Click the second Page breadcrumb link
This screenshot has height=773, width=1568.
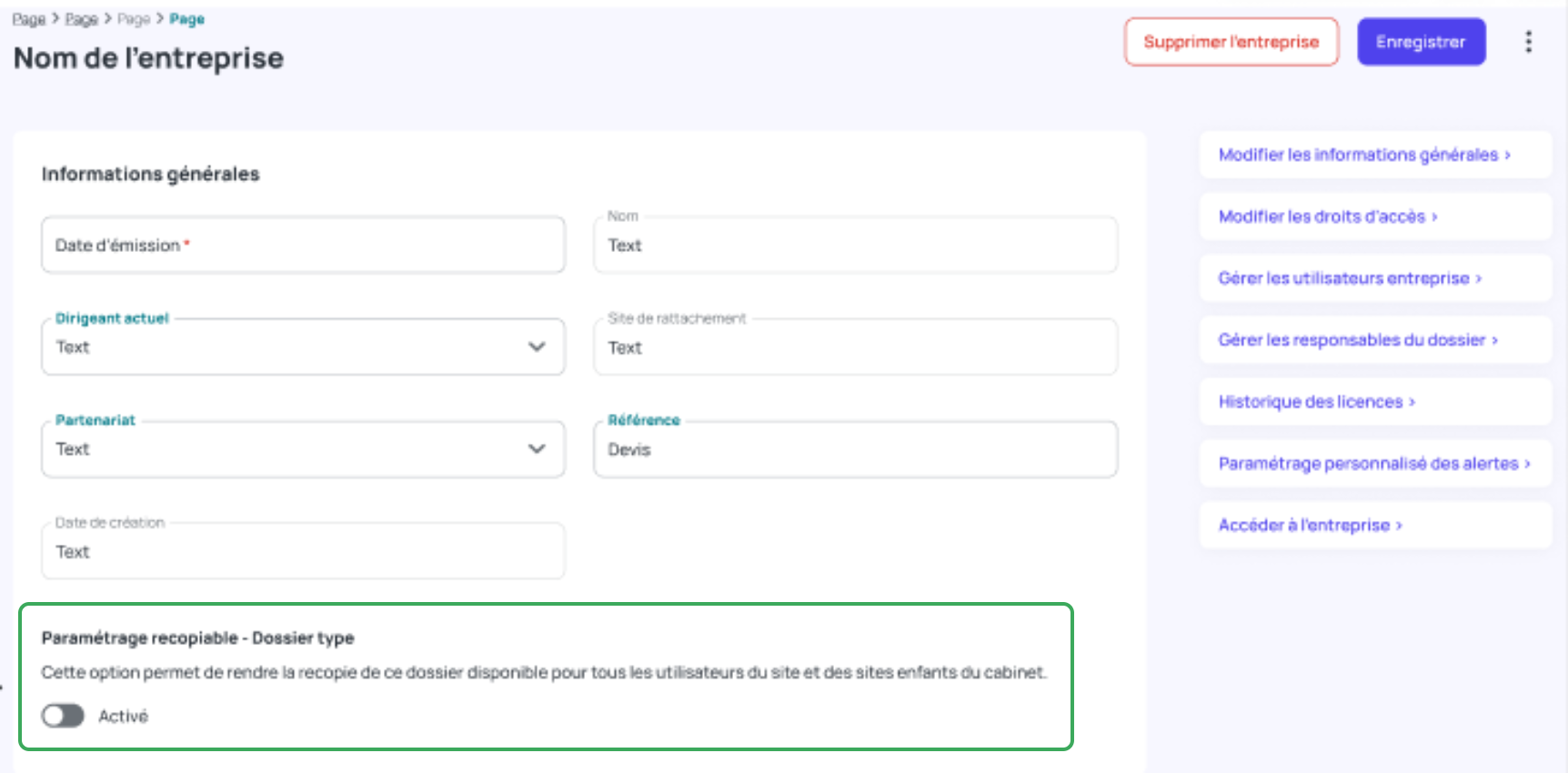click(81, 19)
